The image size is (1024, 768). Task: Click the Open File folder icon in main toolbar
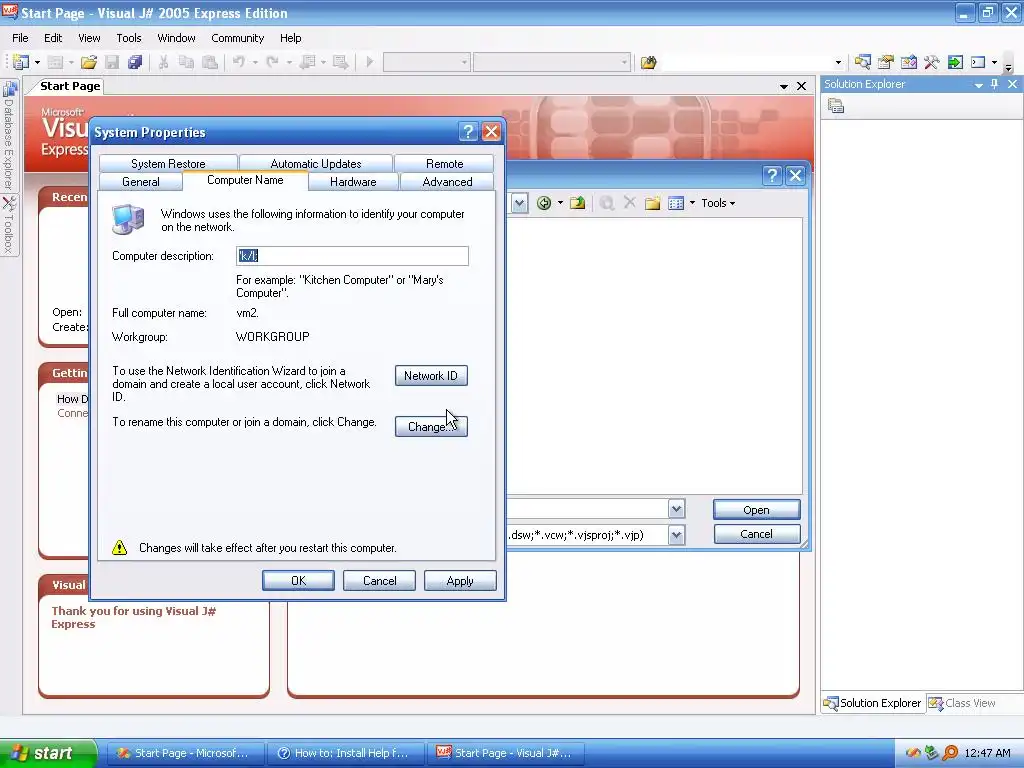click(x=89, y=63)
